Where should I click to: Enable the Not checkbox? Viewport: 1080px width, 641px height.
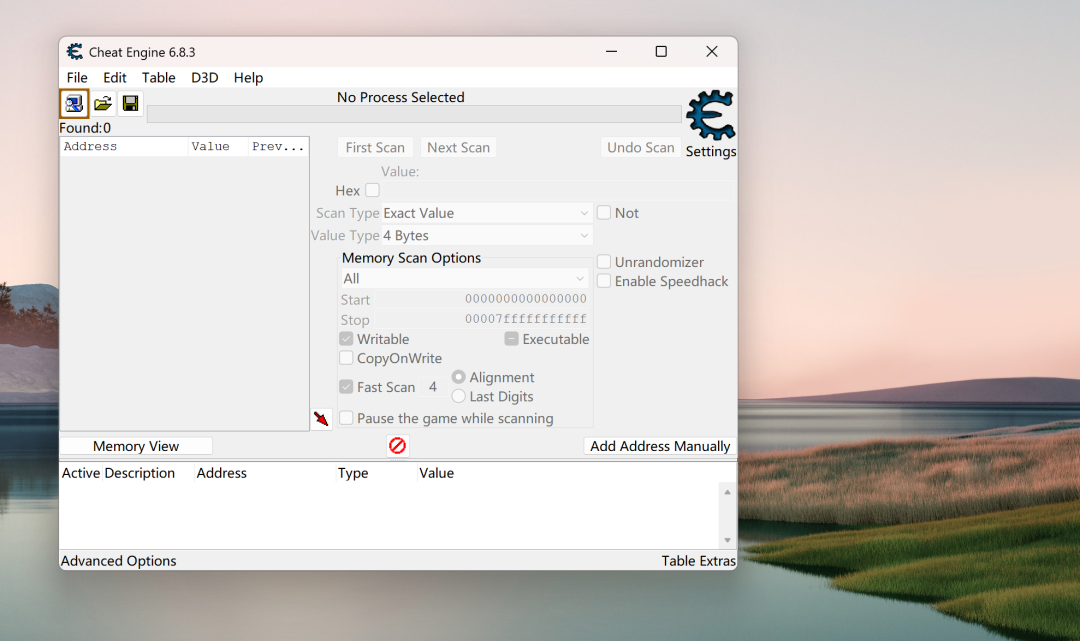tap(604, 213)
